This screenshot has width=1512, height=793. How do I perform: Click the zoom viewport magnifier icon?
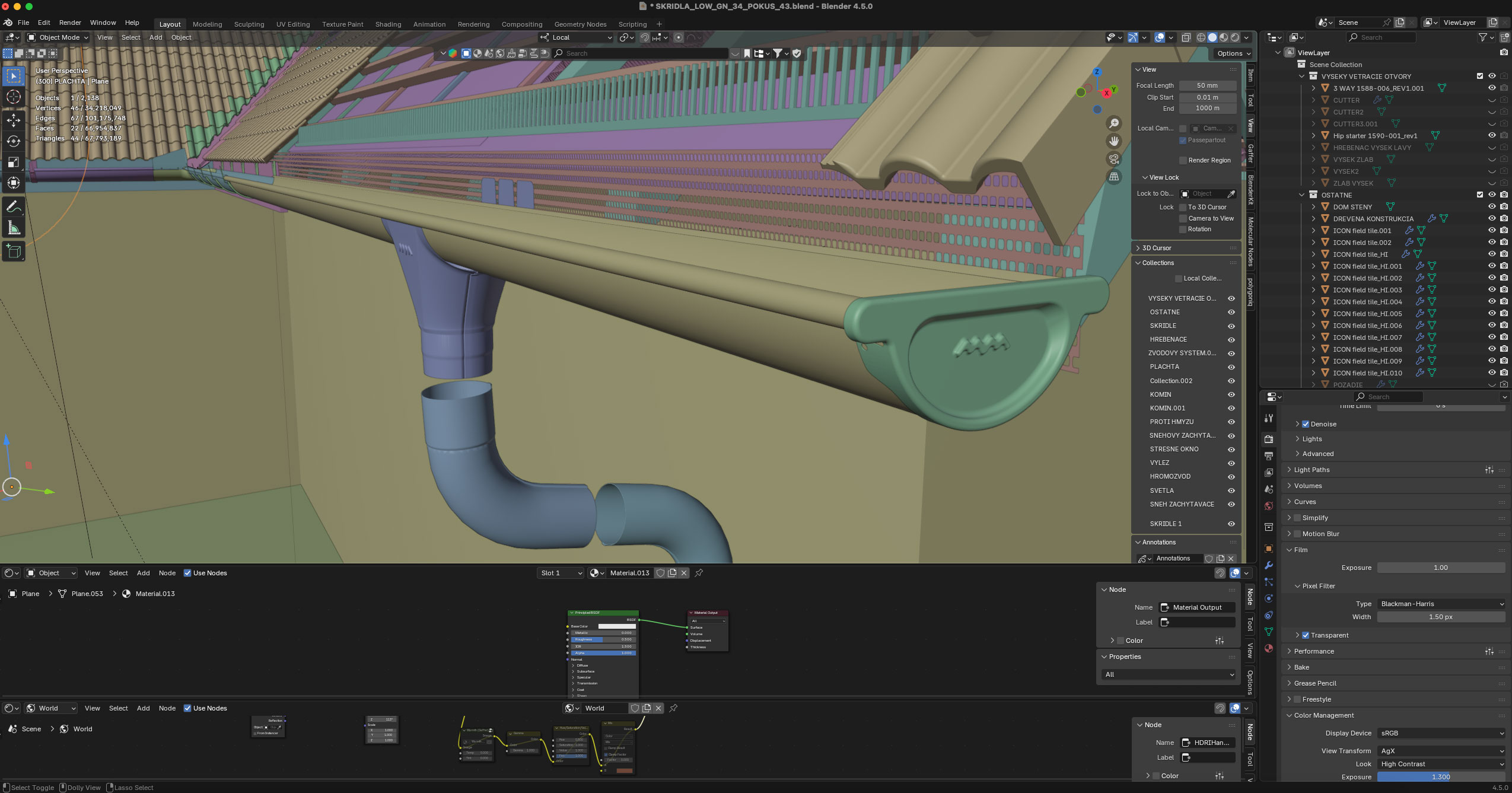1114,123
